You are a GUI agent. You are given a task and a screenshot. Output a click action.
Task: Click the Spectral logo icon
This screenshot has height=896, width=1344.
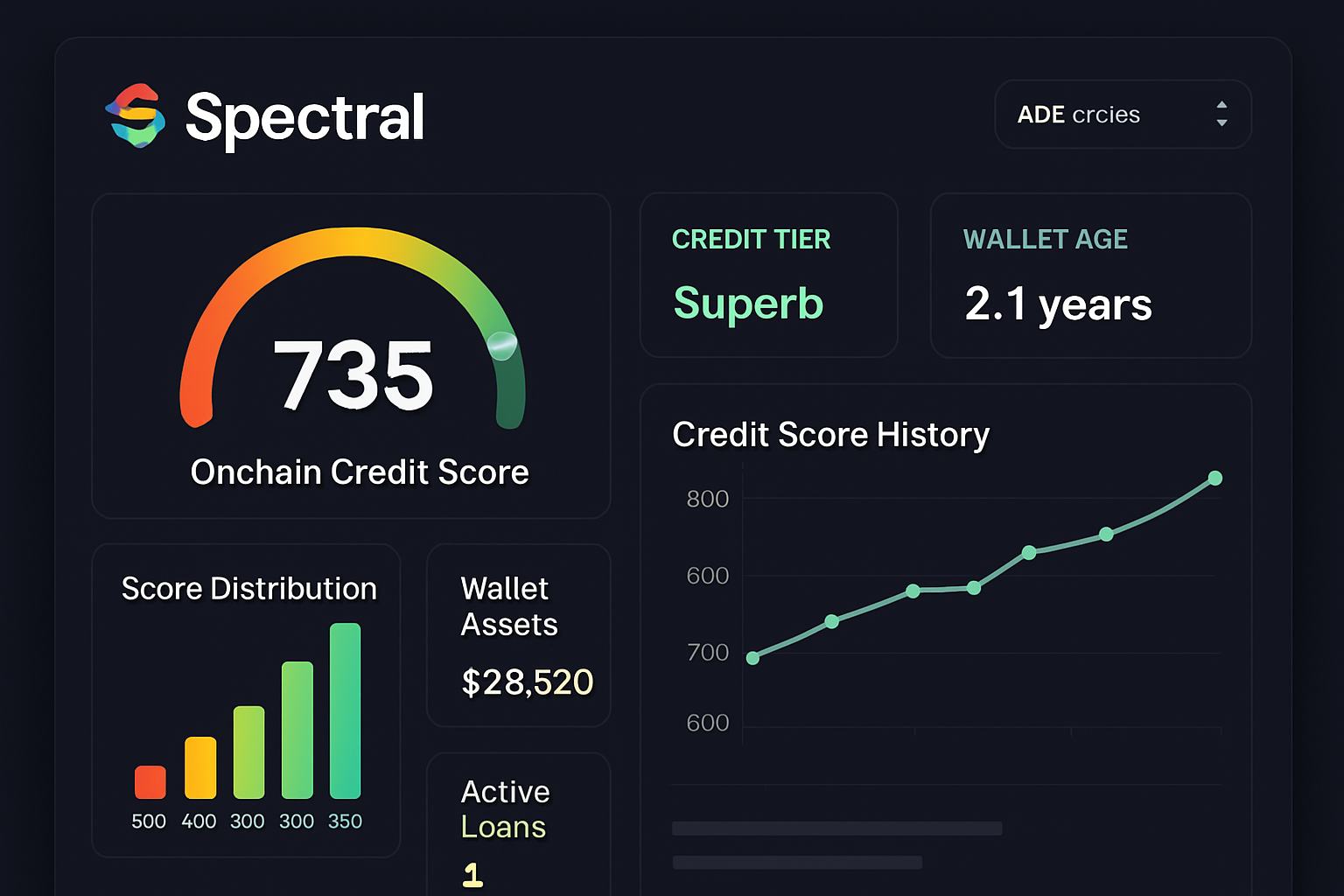[x=135, y=116]
